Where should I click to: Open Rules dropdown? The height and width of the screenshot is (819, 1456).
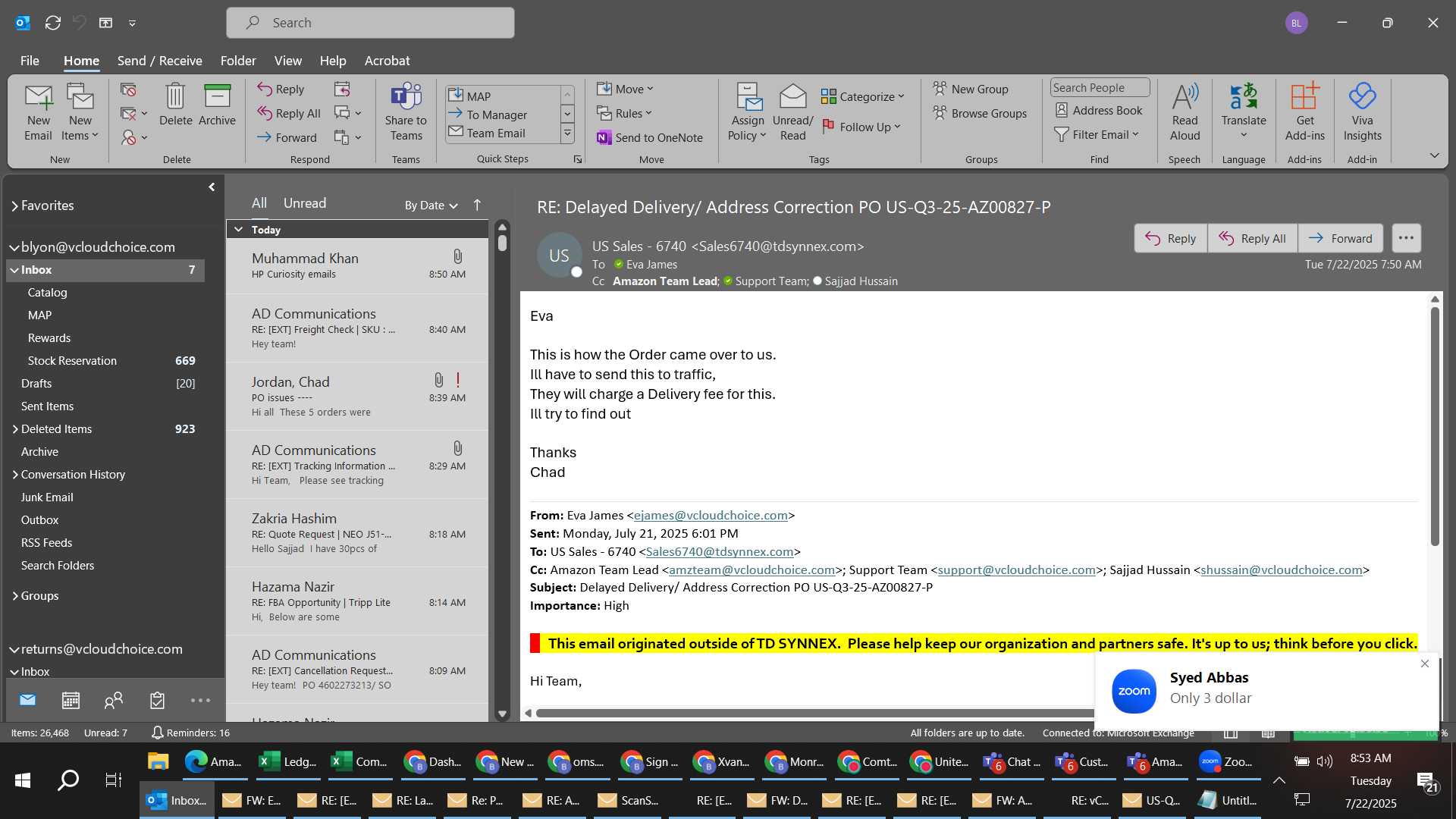[x=624, y=113]
